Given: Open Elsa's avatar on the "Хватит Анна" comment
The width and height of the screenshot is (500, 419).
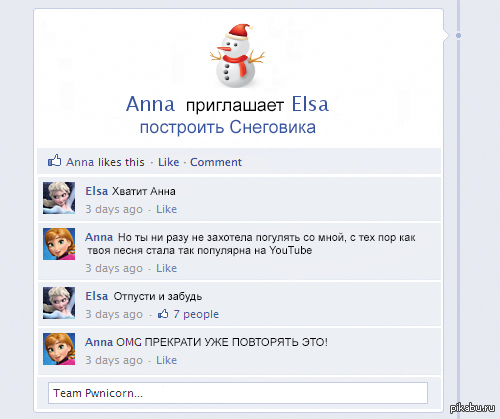Looking at the screenshot, I should click(x=59, y=198).
